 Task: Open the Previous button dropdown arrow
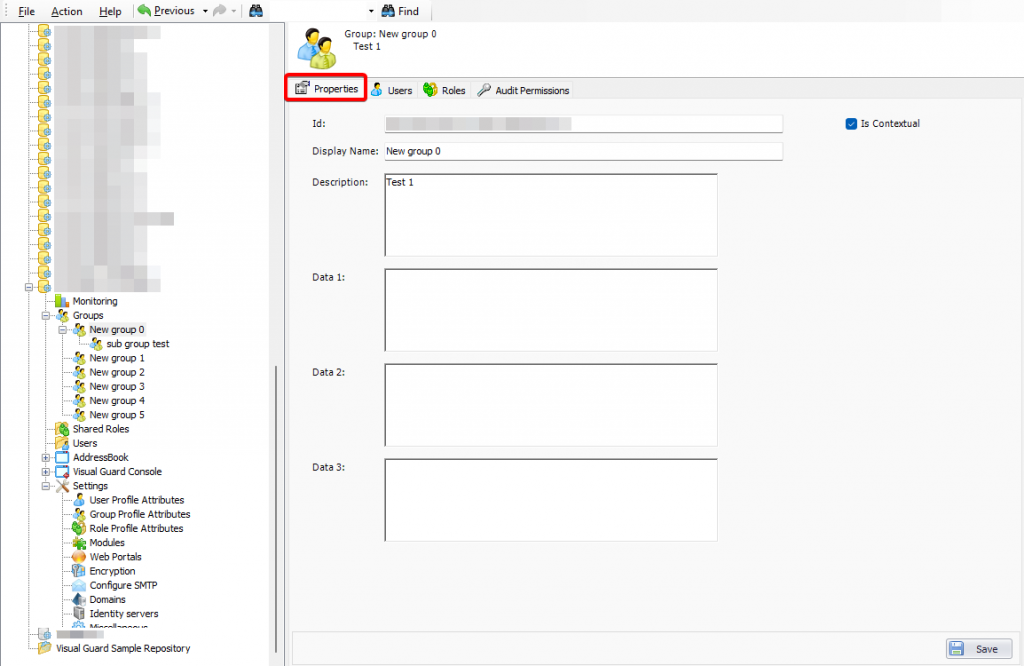204,11
